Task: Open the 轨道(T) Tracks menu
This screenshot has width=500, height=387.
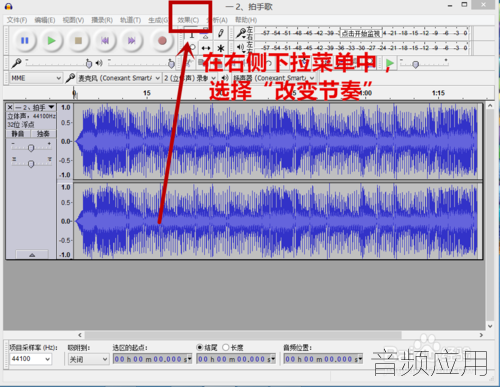Action: [x=130, y=20]
